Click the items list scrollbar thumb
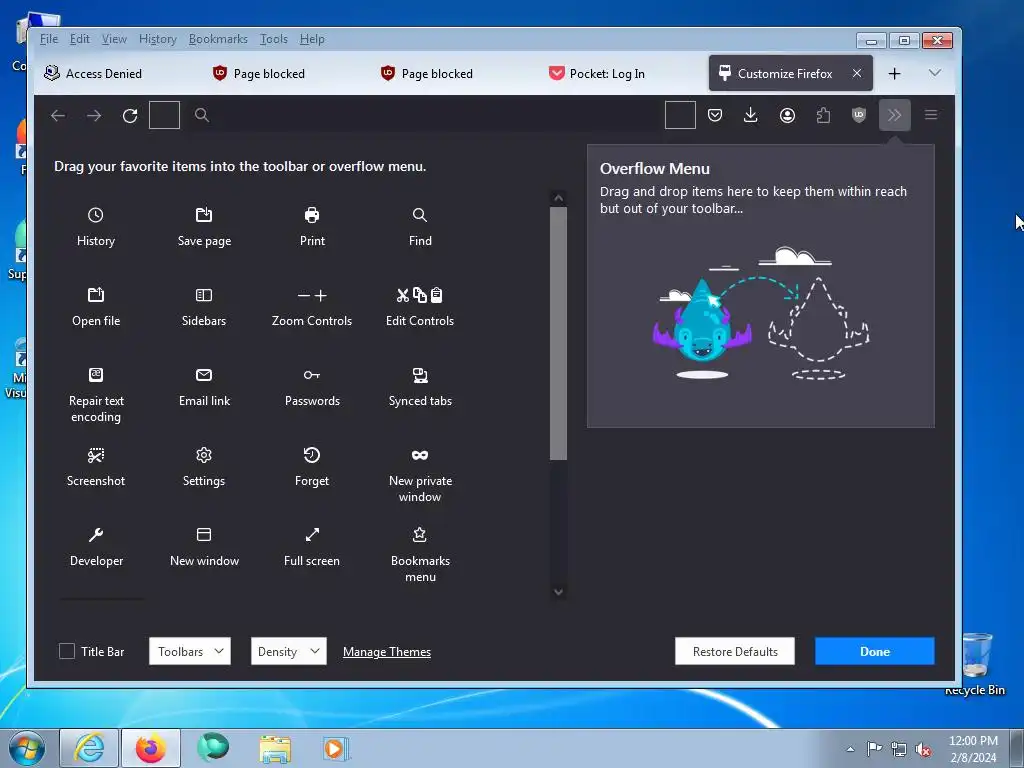Screen dimensions: 1024x768 (x=558, y=333)
